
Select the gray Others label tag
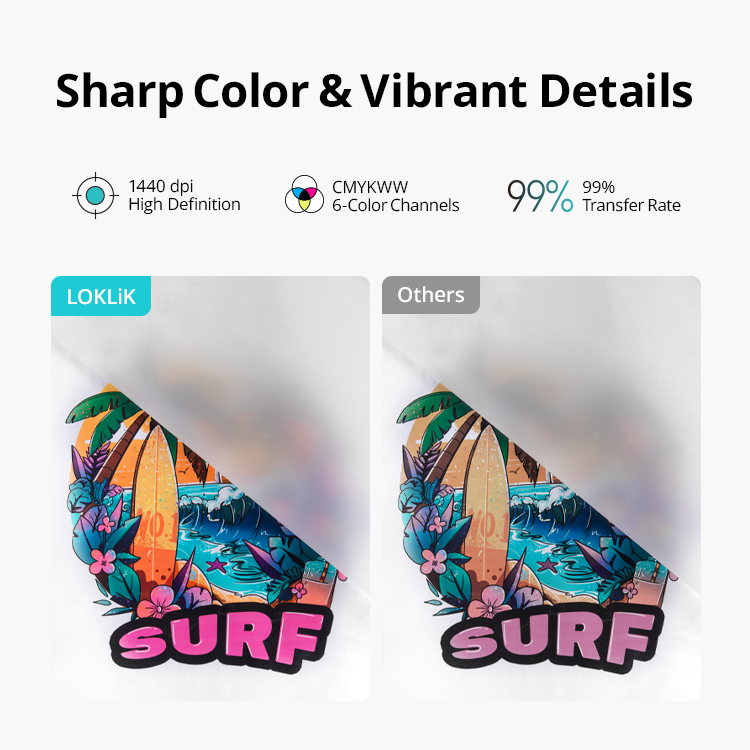point(430,295)
